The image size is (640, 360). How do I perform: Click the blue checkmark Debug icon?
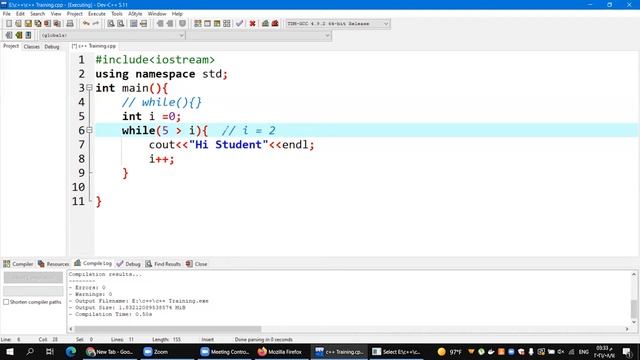240,24
